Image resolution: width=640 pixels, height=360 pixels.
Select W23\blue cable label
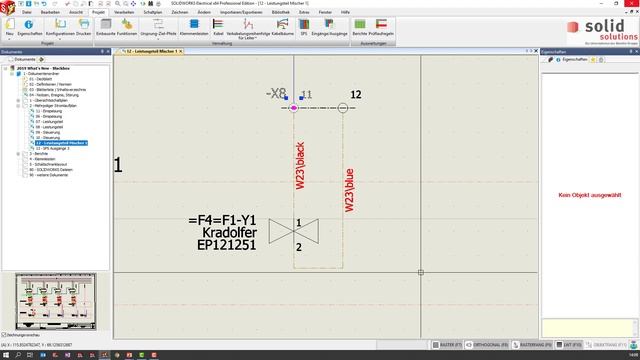point(349,190)
